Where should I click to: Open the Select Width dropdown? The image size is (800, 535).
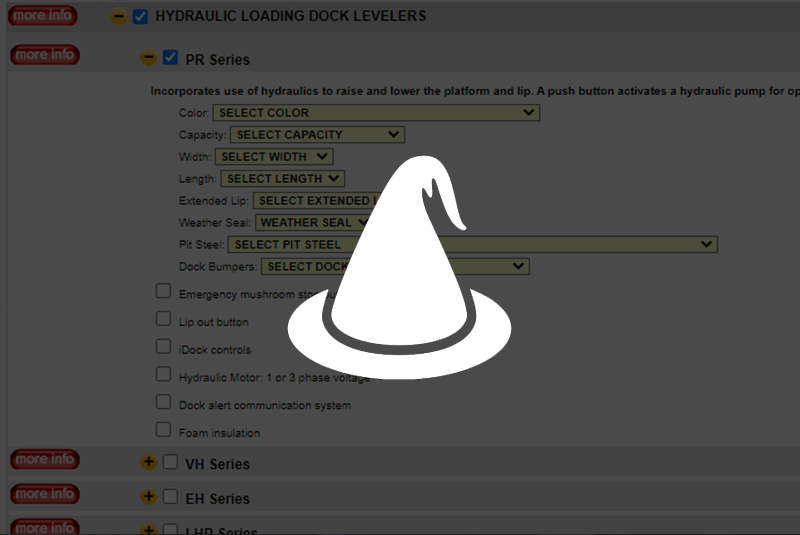[x=274, y=157]
